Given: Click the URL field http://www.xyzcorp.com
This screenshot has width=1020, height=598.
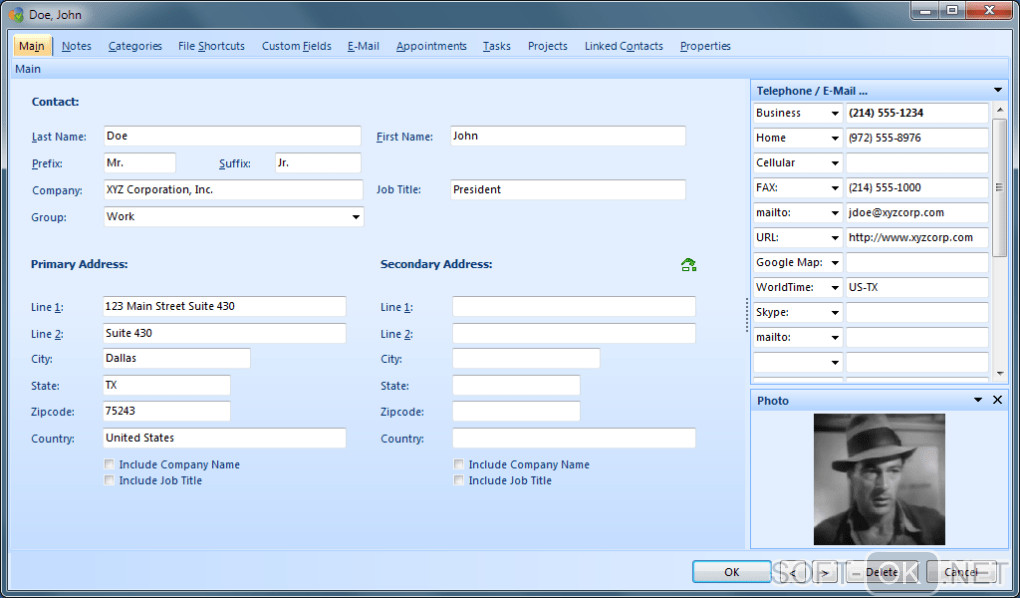Looking at the screenshot, I should point(917,238).
